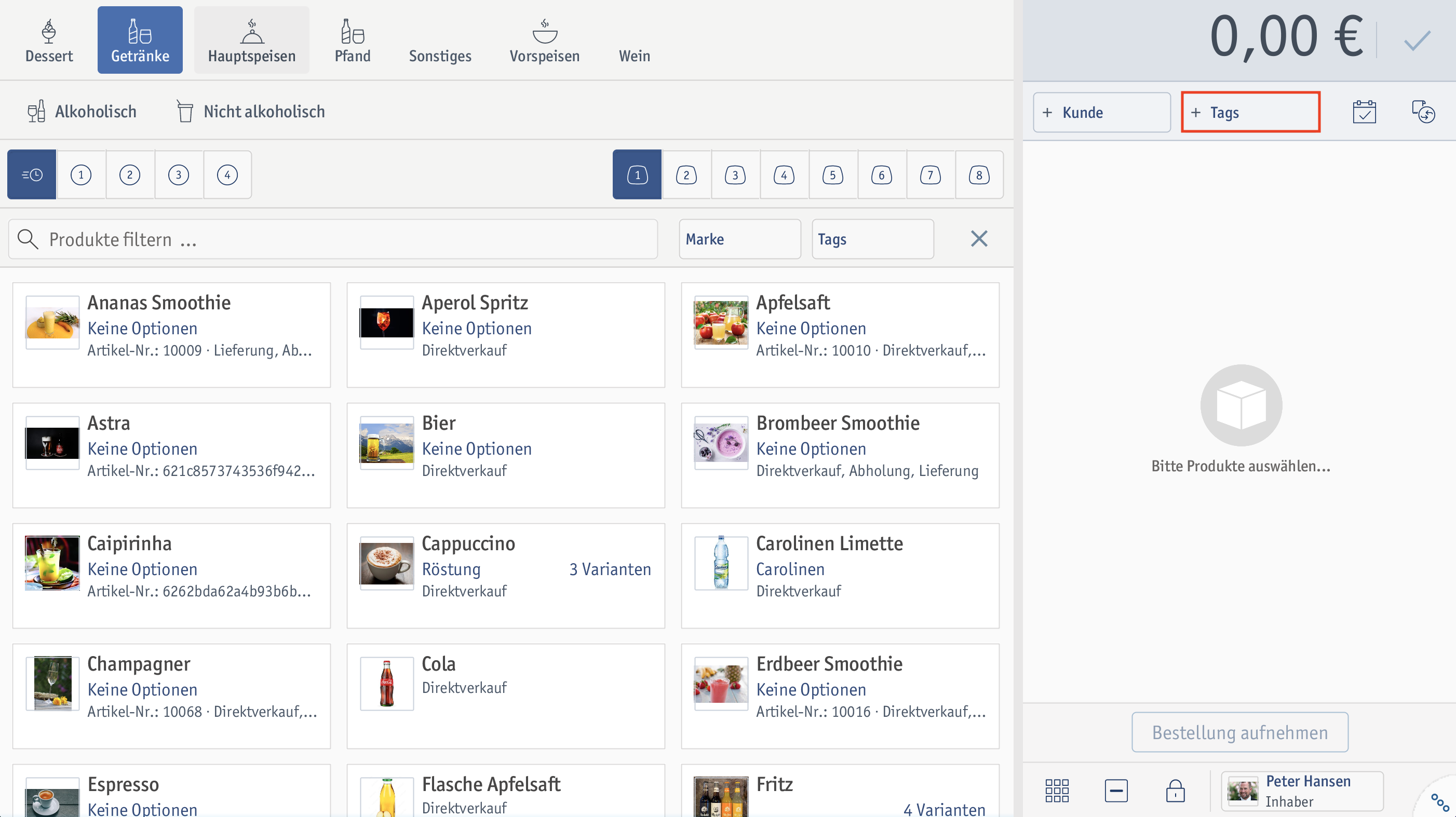The height and width of the screenshot is (817, 1456).
Task: Click Bestellung aufnehmen button
Action: (x=1239, y=732)
